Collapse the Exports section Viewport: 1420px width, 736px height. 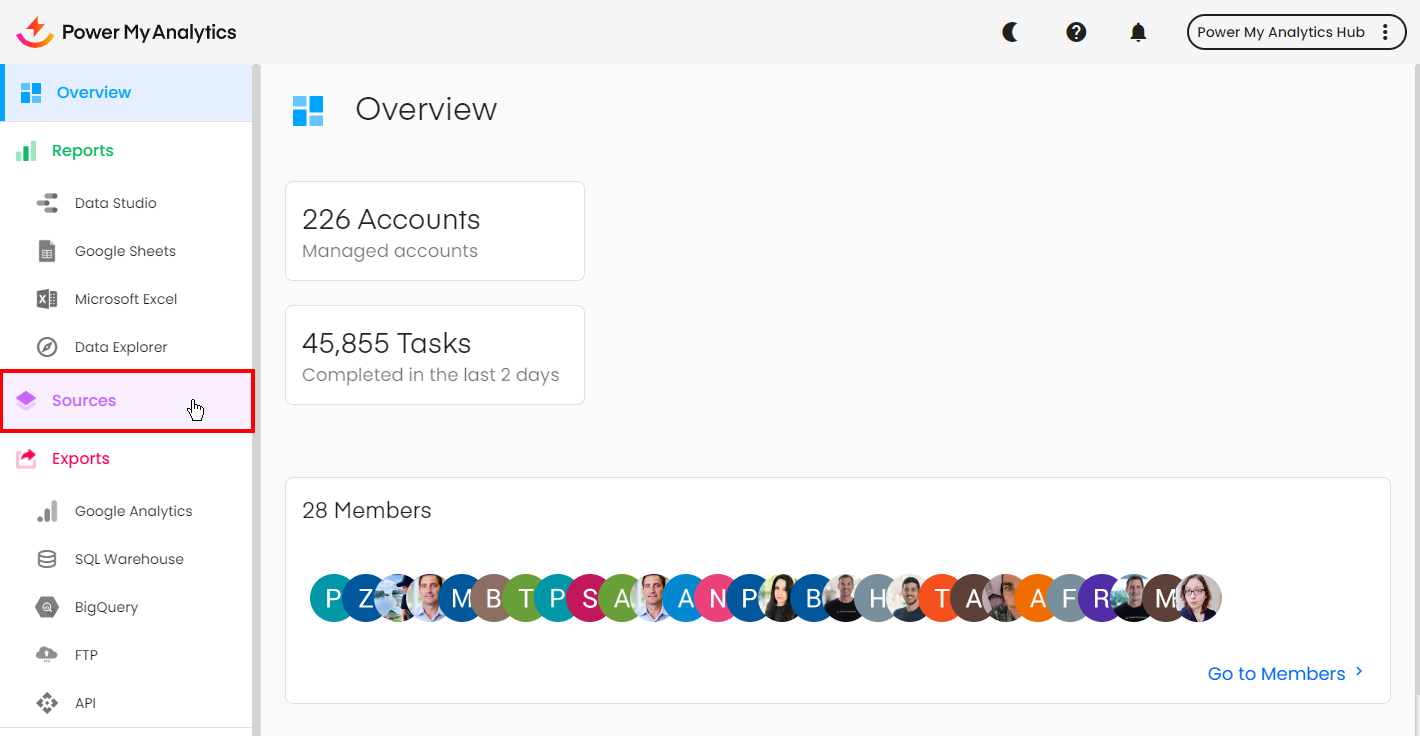[80, 459]
